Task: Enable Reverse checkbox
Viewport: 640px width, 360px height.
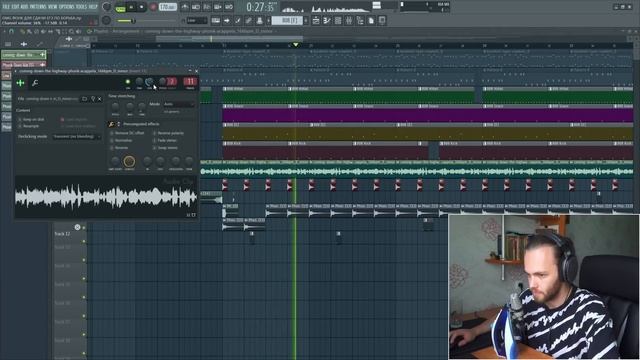Action: coord(111,148)
